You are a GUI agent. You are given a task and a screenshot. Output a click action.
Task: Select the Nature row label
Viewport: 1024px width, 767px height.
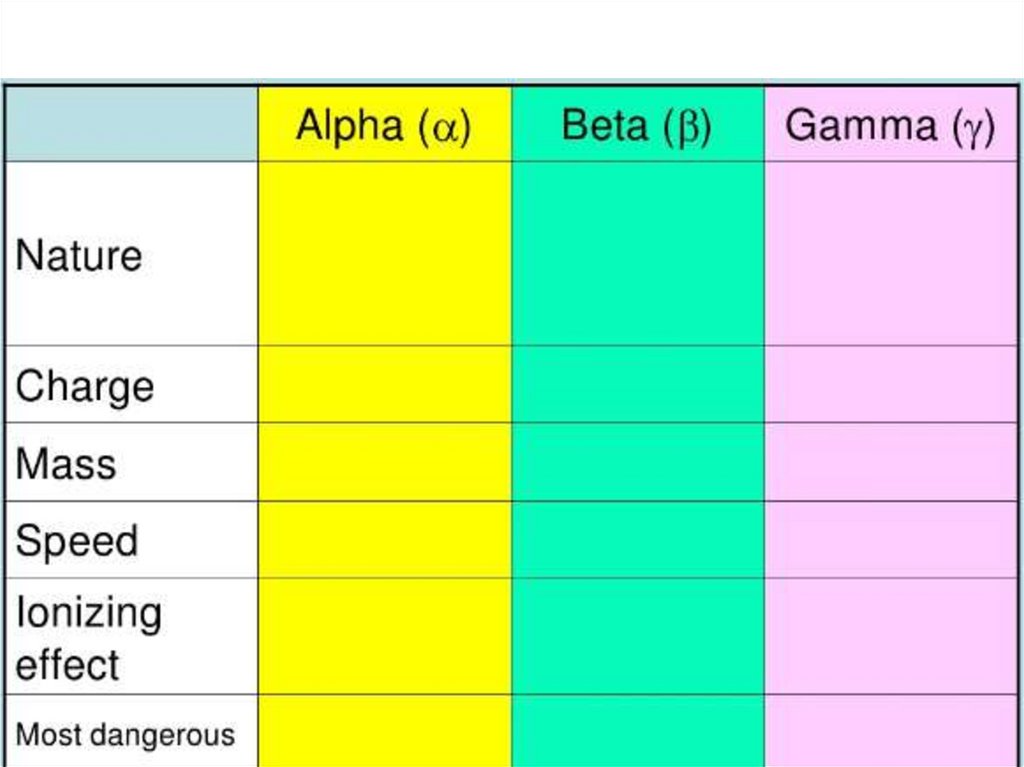click(79, 255)
